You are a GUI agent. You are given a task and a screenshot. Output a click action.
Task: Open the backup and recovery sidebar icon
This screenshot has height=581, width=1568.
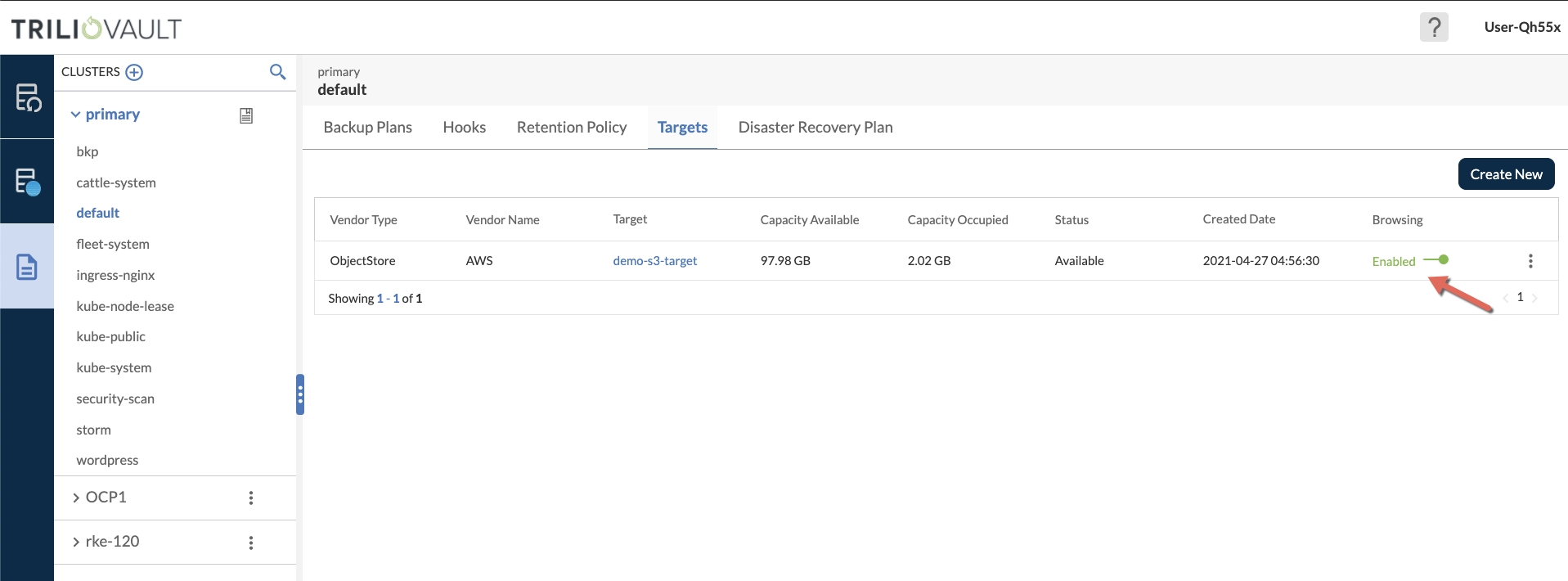click(27, 97)
